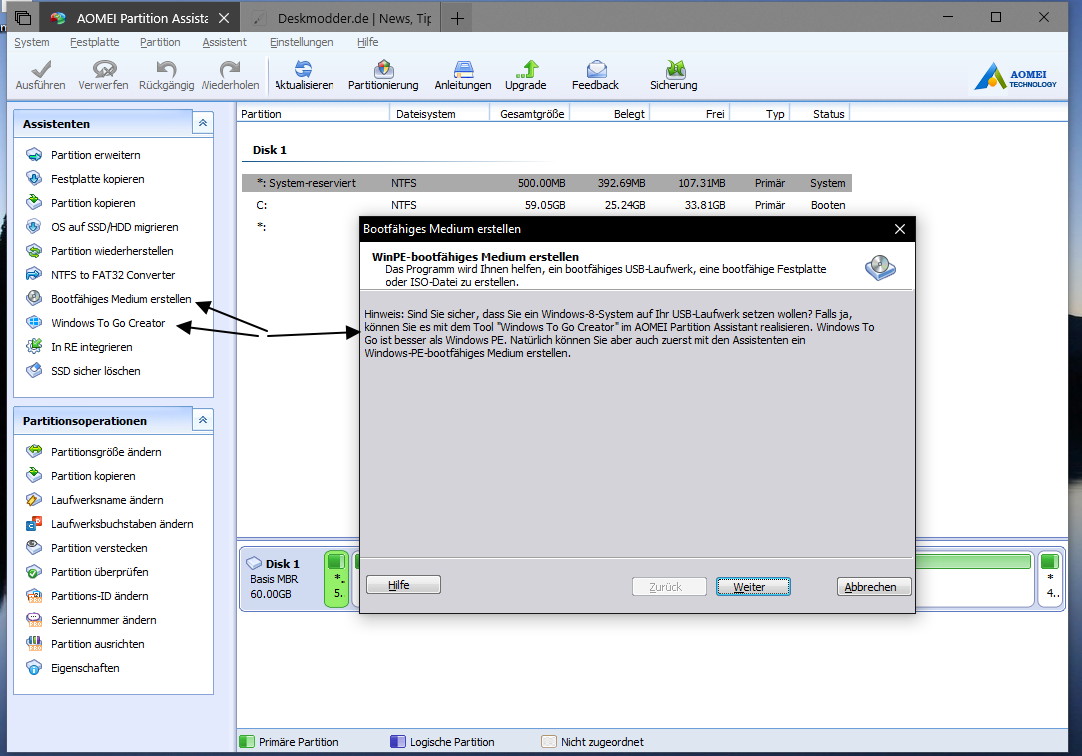Click the Weiter button
Screen dimensions: 1082x756
753,587
